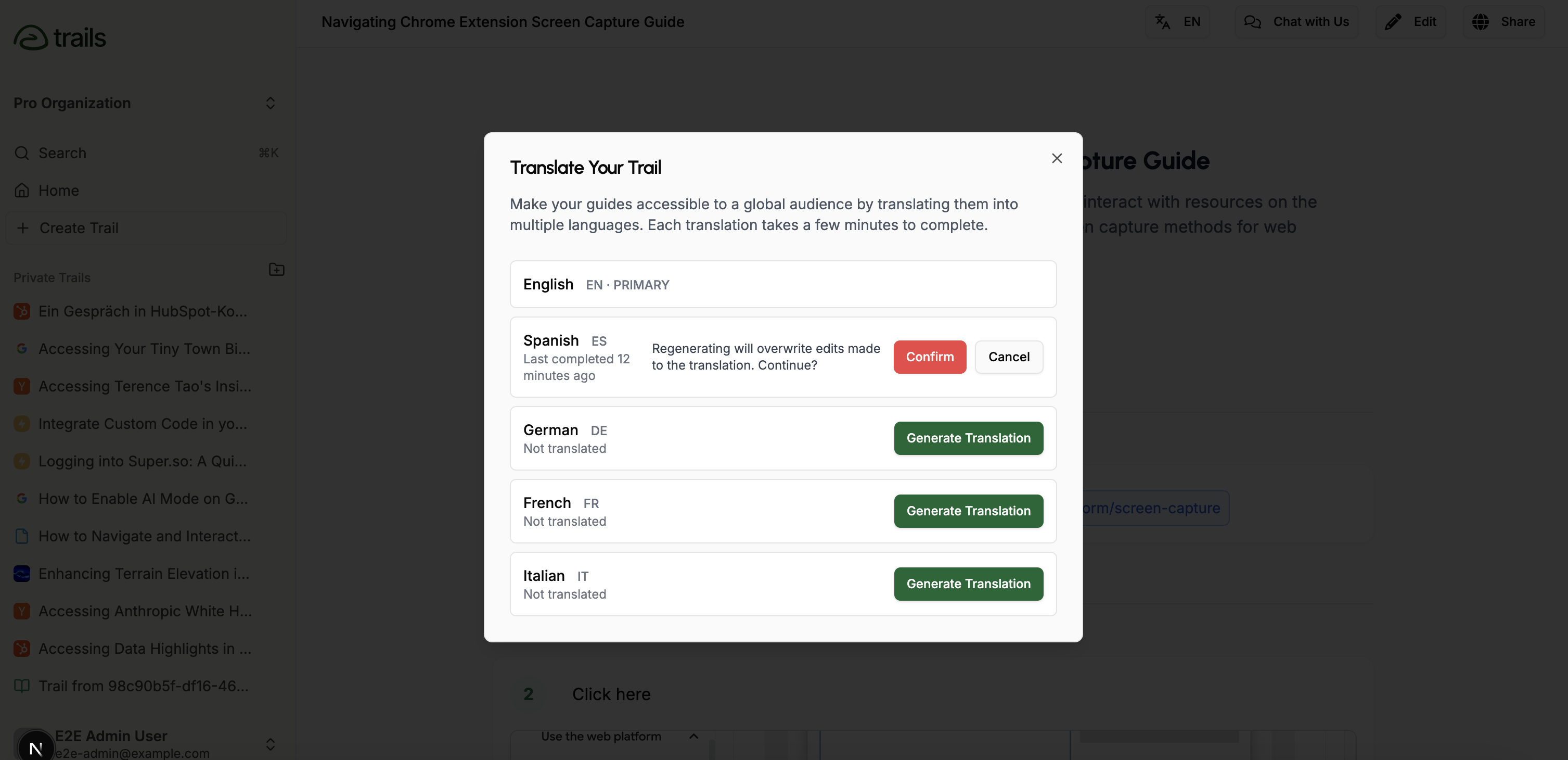Click the plus icon of Create Trail

(23, 228)
